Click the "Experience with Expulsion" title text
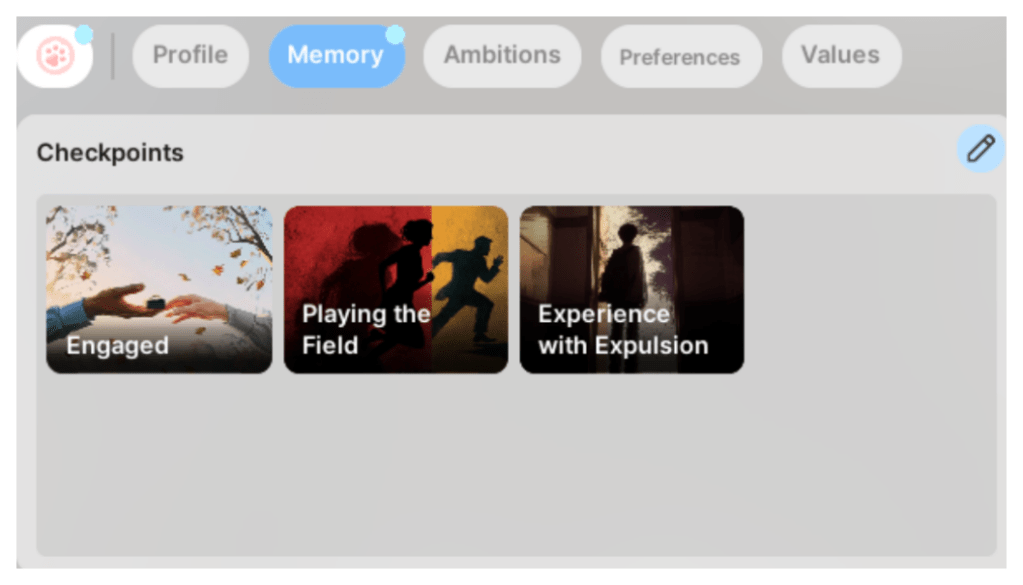Image resolution: width=1023 pixels, height=585 pixels. coord(622,330)
